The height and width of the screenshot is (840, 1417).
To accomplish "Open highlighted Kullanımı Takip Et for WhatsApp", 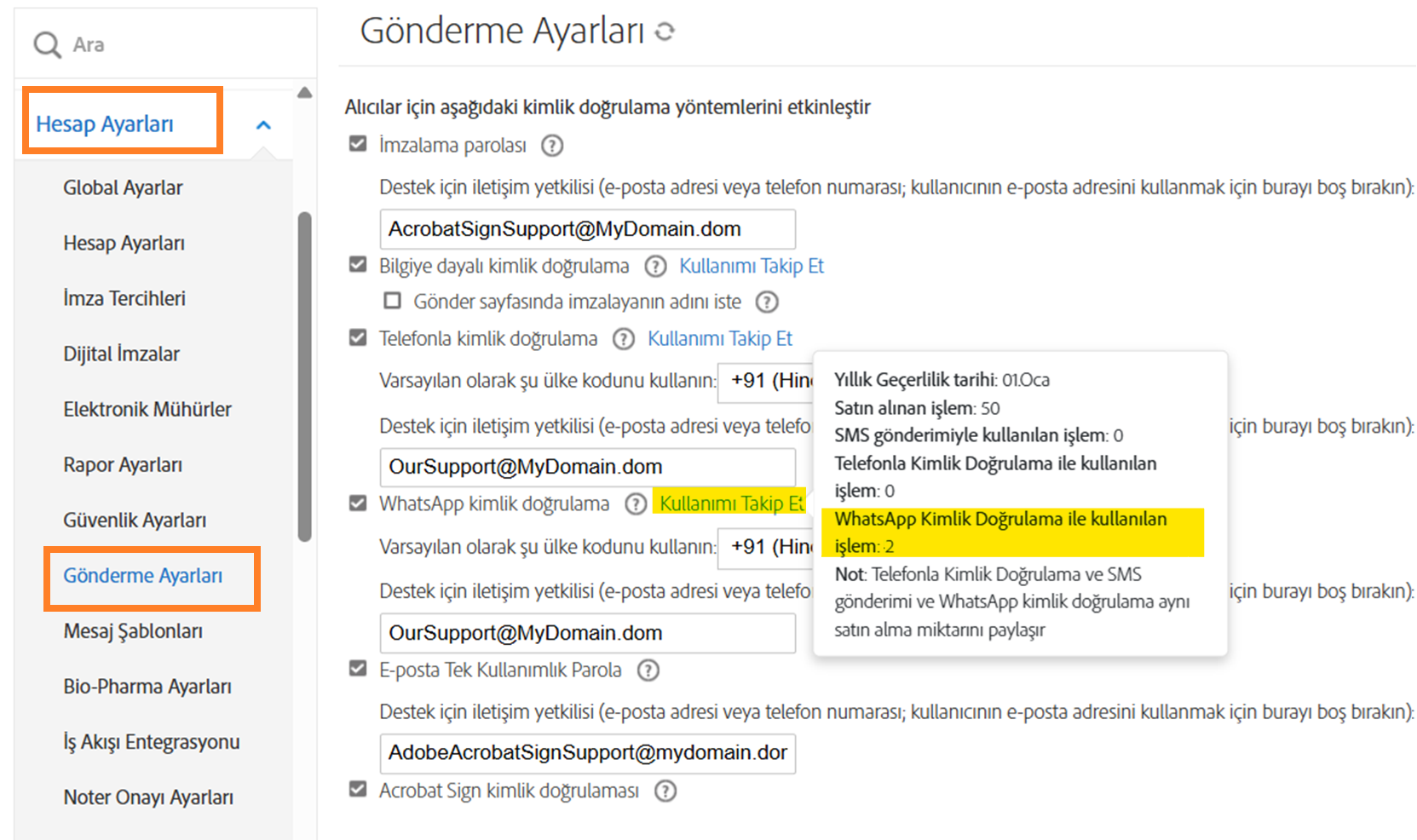I will point(729,503).
